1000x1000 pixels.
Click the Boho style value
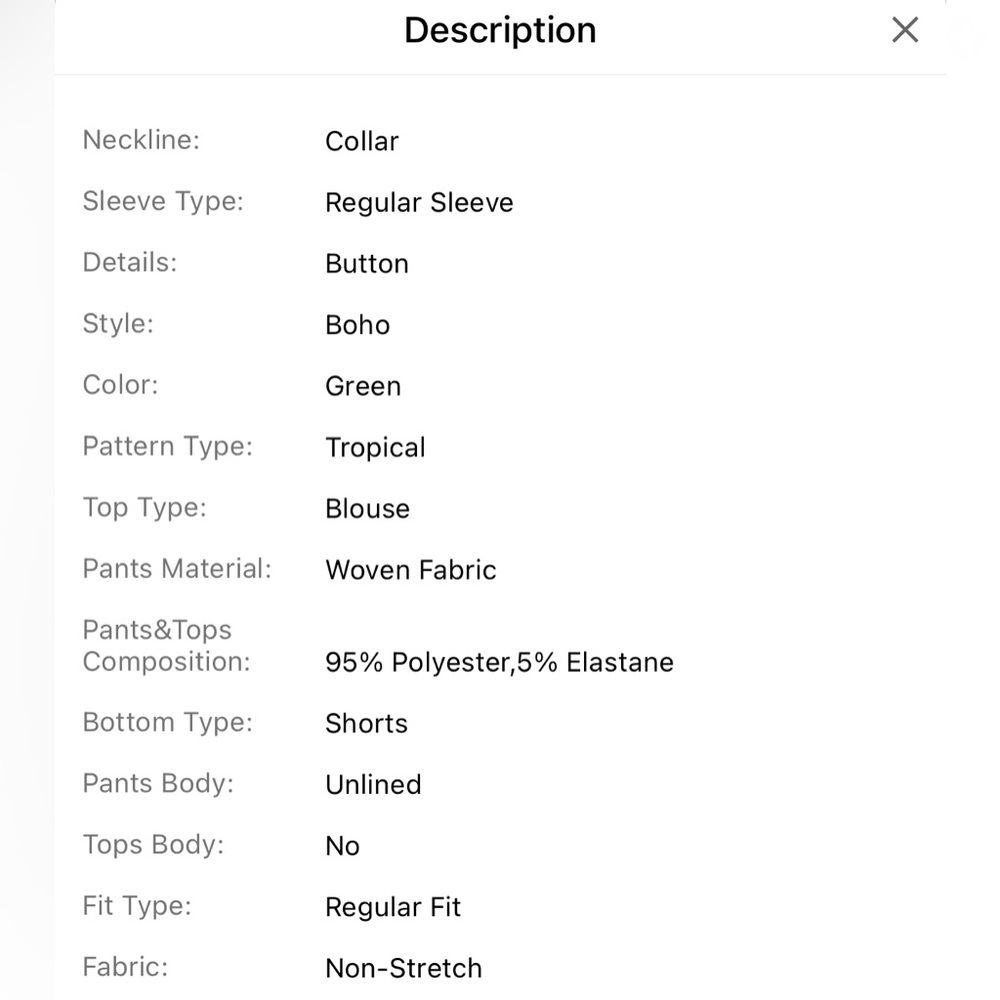(x=357, y=325)
